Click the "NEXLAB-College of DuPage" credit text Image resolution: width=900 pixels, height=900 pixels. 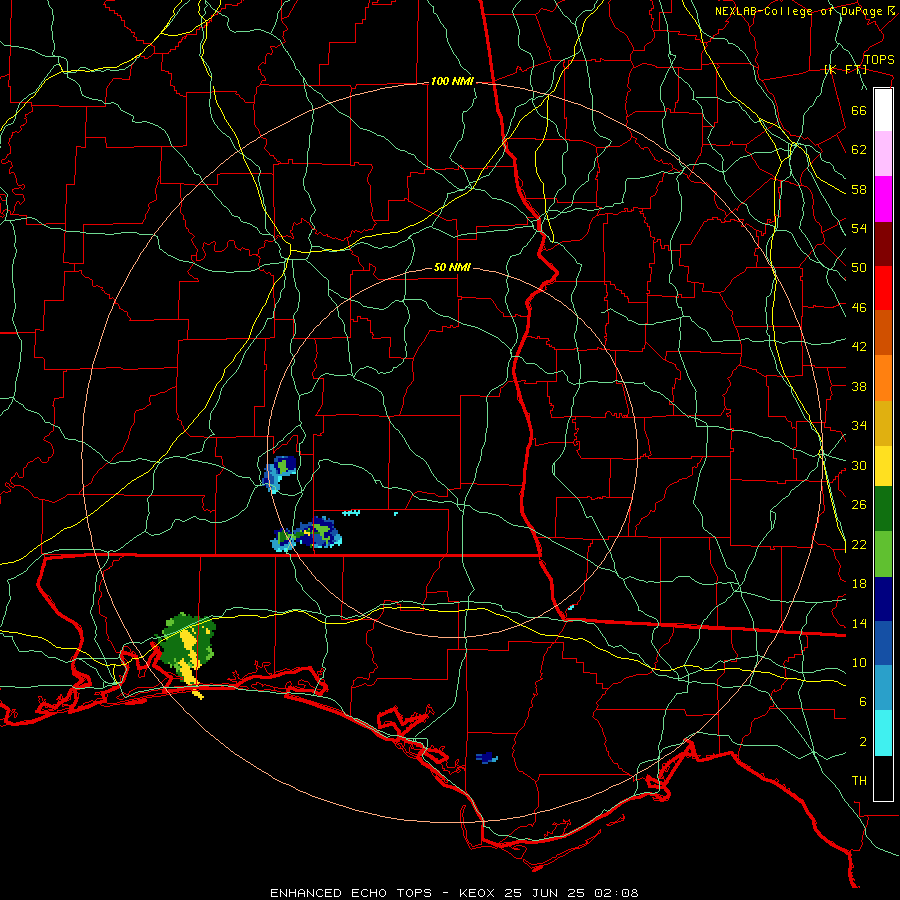799,11
